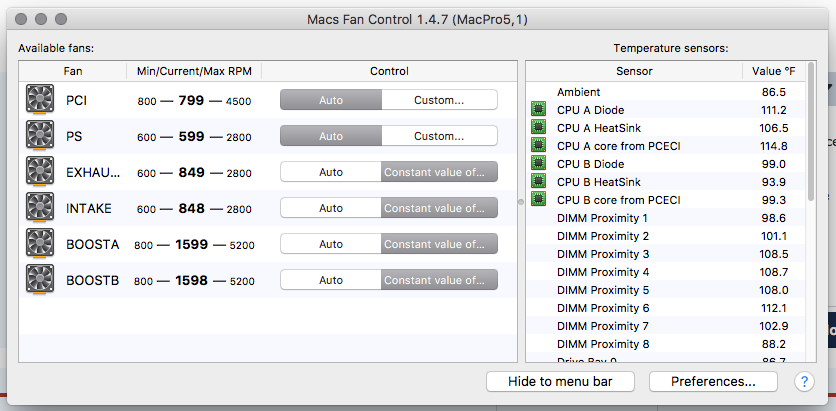Open the help question mark button

[804, 381]
